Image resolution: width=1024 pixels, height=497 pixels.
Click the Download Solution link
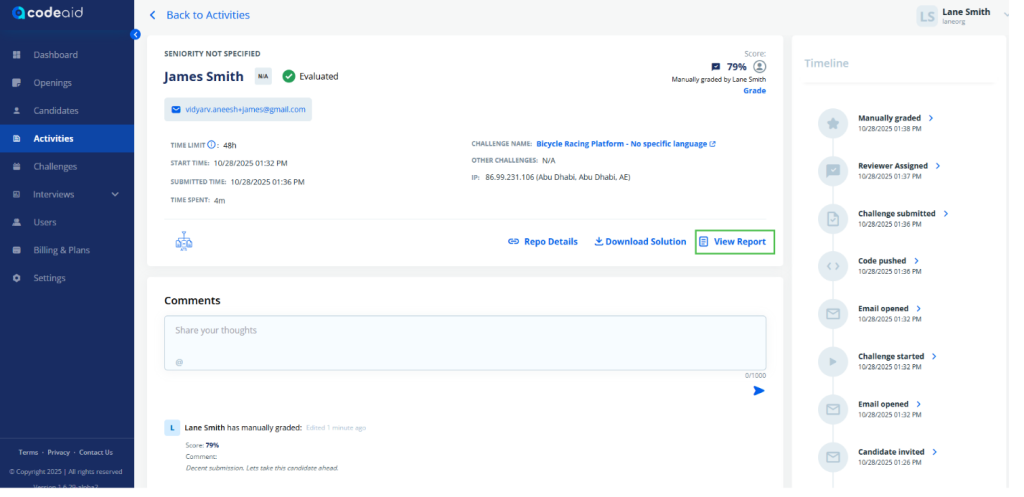[640, 241]
